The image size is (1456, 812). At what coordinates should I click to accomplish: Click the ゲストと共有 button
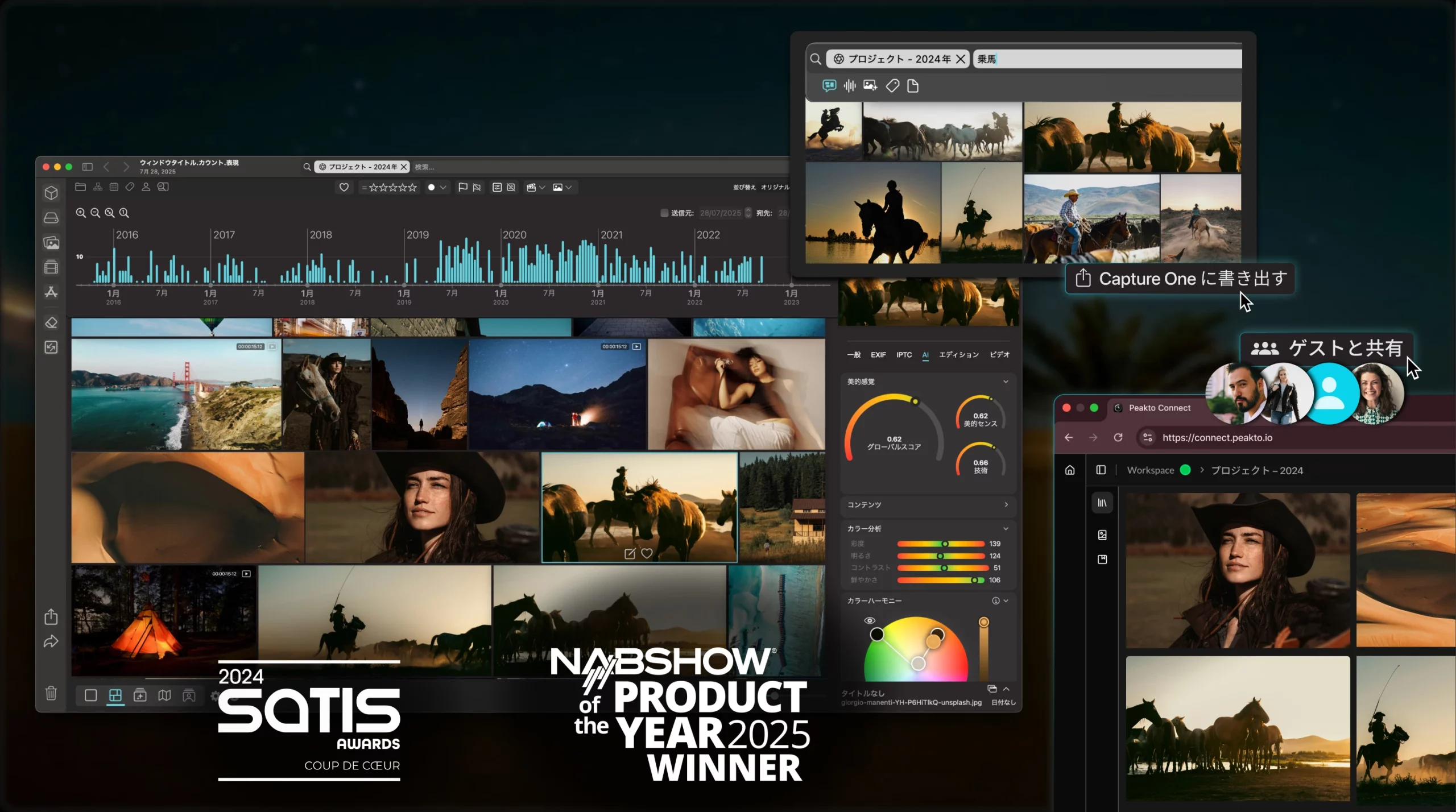coord(1327,347)
